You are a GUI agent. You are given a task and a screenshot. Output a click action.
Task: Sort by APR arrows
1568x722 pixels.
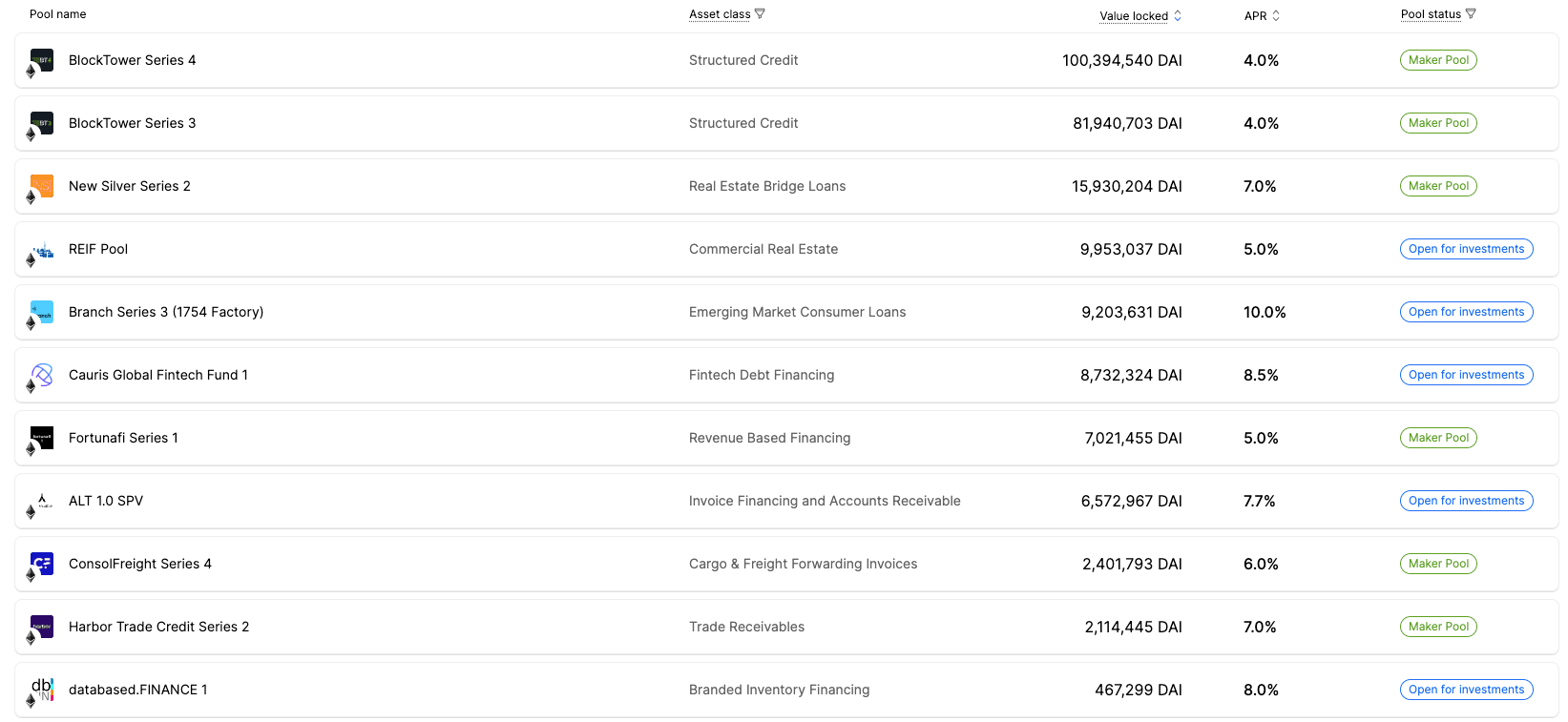[1276, 15]
